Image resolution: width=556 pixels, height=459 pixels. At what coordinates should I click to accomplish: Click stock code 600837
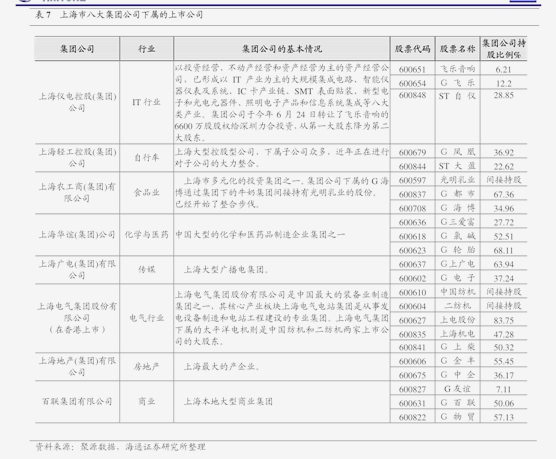412,194
